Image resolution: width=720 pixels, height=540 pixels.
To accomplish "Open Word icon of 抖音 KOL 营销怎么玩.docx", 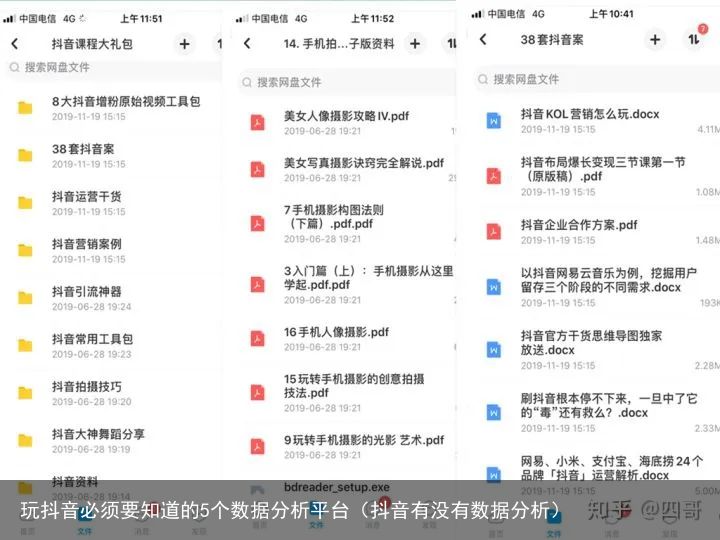I will [494, 121].
